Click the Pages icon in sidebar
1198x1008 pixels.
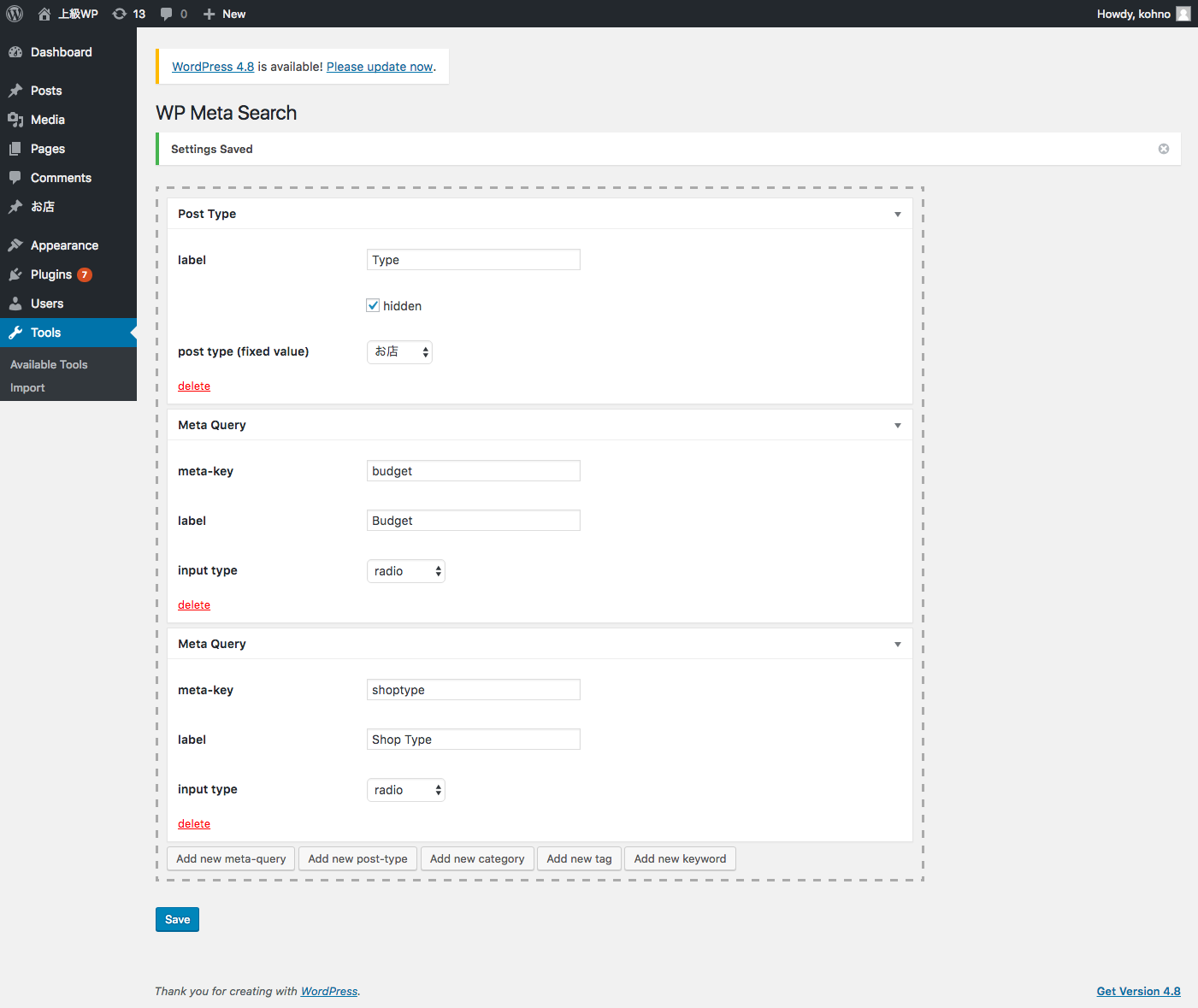pyautogui.click(x=15, y=149)
